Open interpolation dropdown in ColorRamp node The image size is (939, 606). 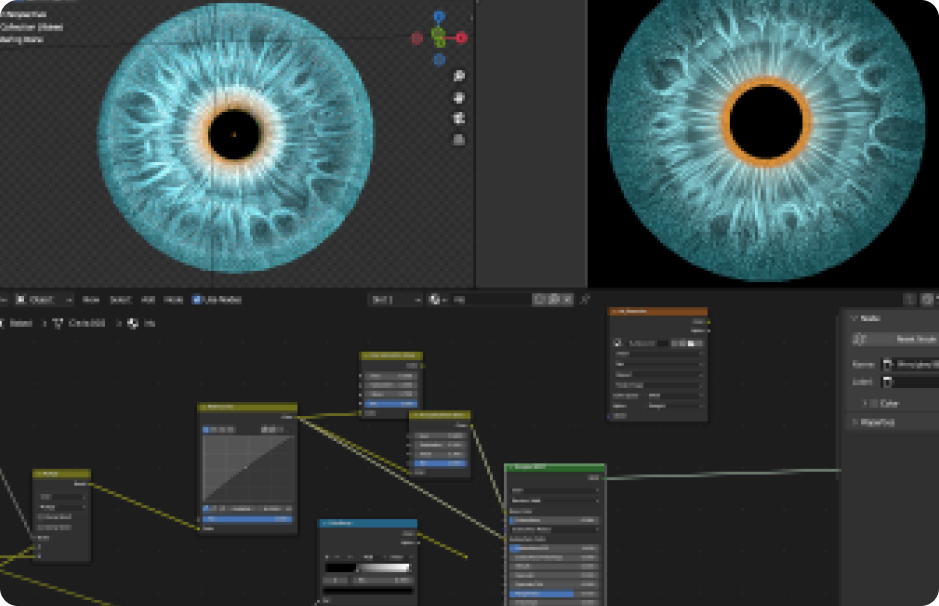[x=396, y=556]
